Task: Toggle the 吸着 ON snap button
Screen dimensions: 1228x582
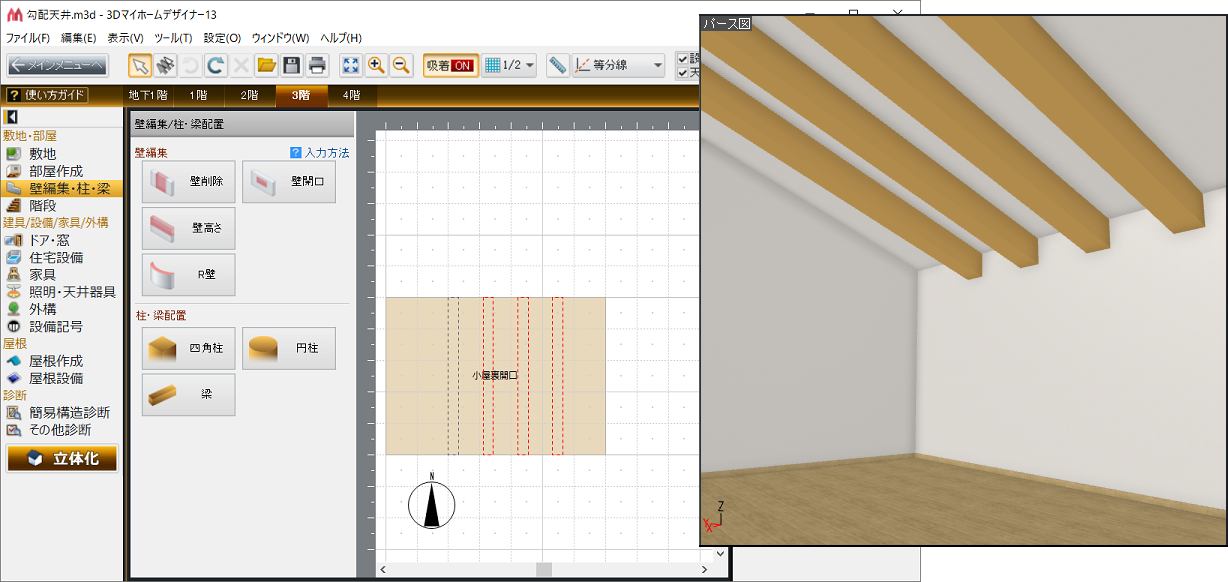Action: click(450, 66)
